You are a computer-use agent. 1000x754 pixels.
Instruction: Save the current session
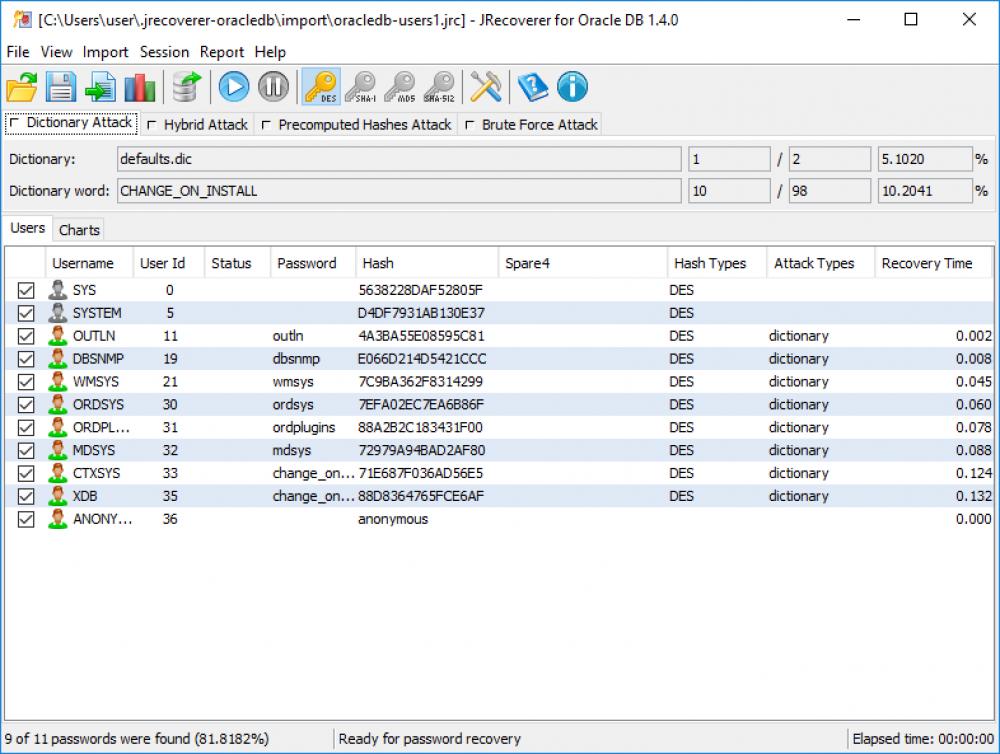[x=60, y=87]
